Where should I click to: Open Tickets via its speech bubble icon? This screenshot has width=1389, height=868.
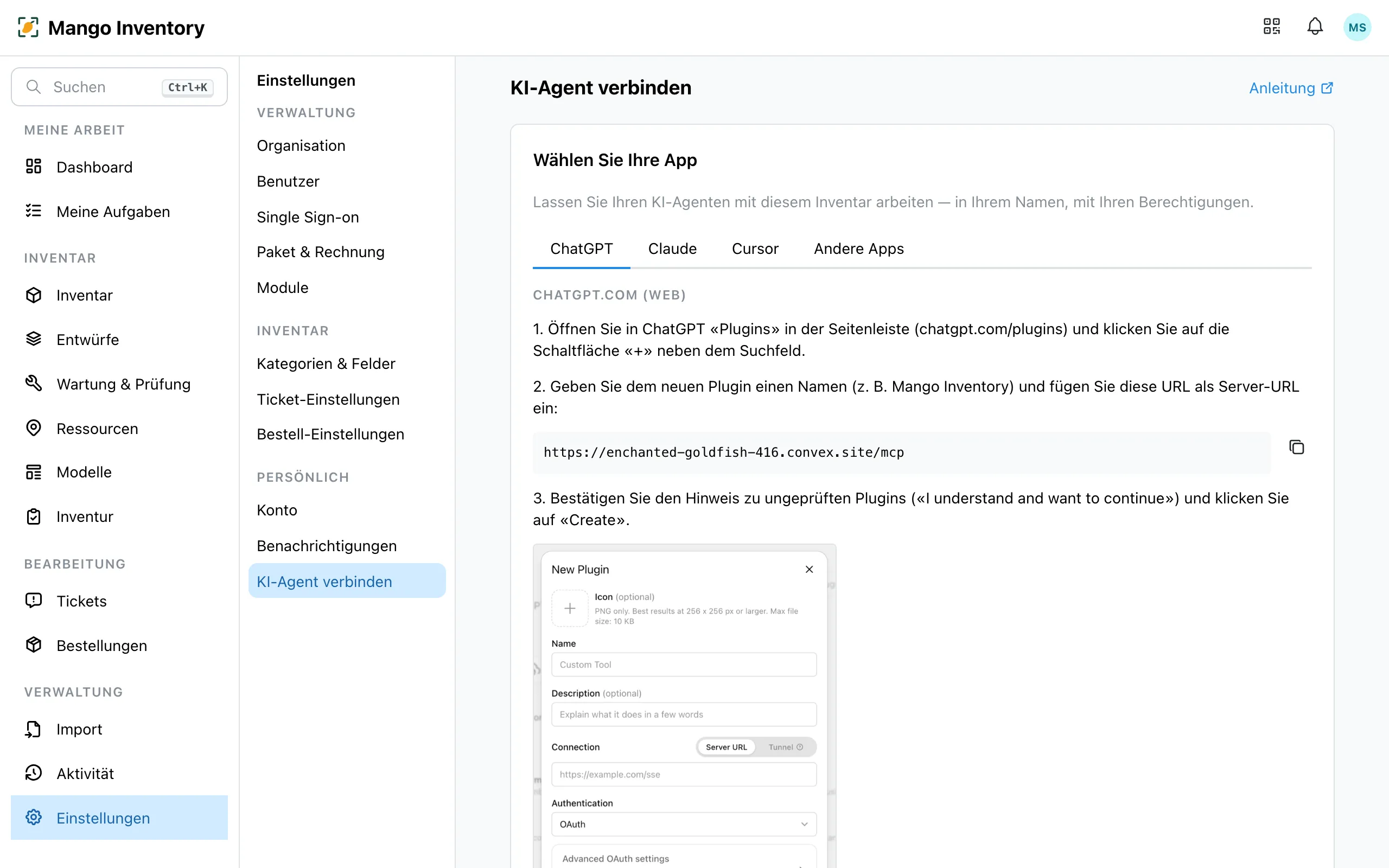[33, 601]
